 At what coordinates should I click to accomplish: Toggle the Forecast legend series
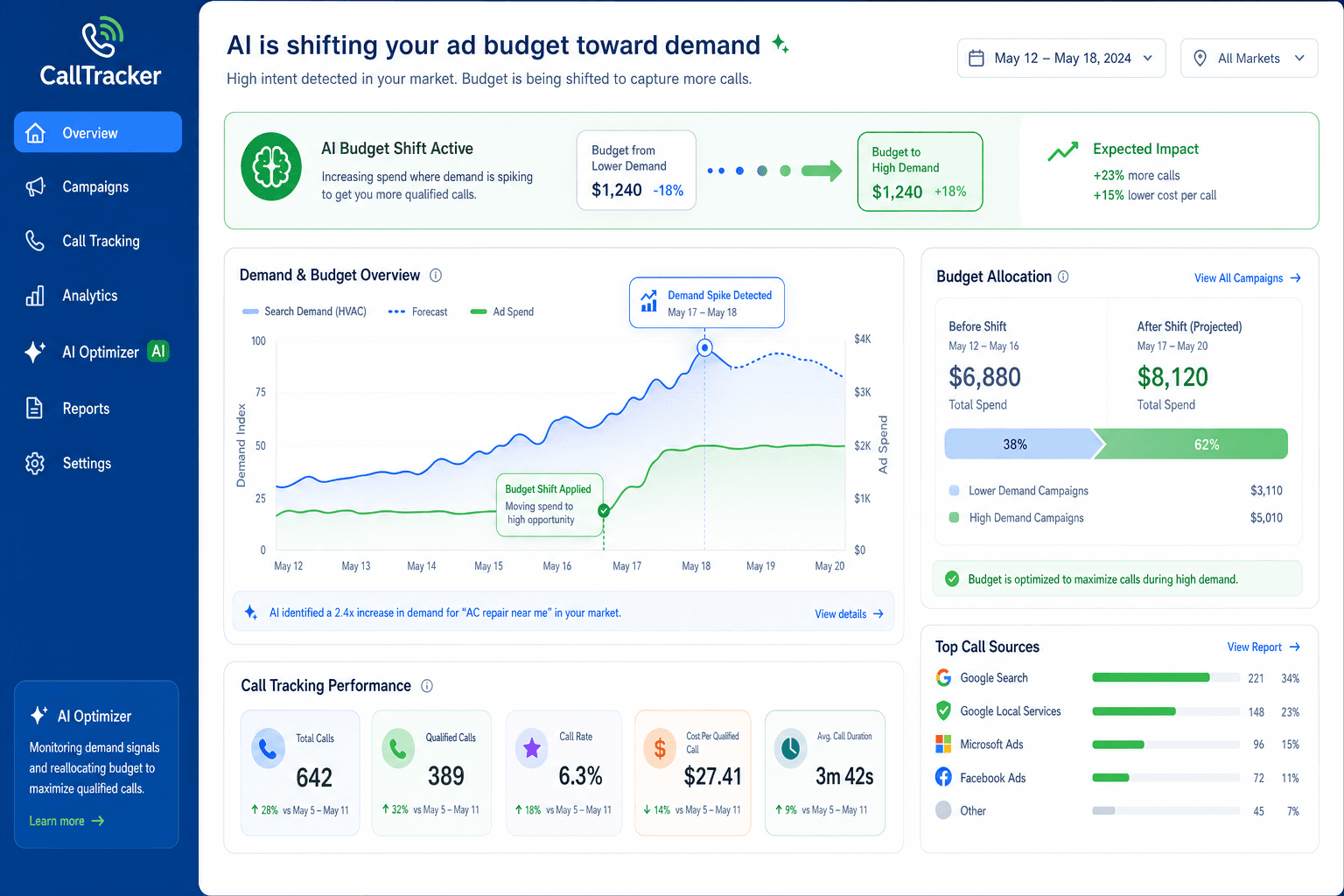coord(417,311)
